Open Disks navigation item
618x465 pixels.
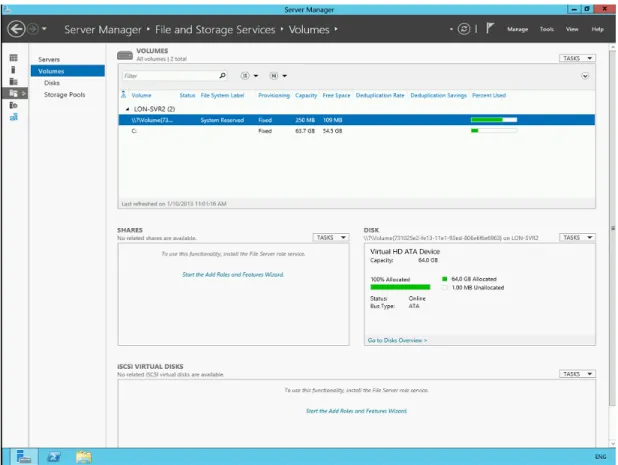pyautogui.click(x=52, y=83)
